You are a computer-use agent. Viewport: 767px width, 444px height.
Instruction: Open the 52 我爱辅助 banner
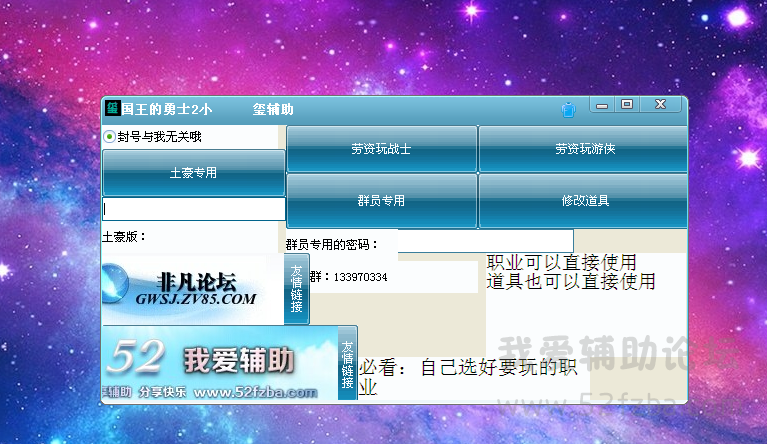click(219, 363)
